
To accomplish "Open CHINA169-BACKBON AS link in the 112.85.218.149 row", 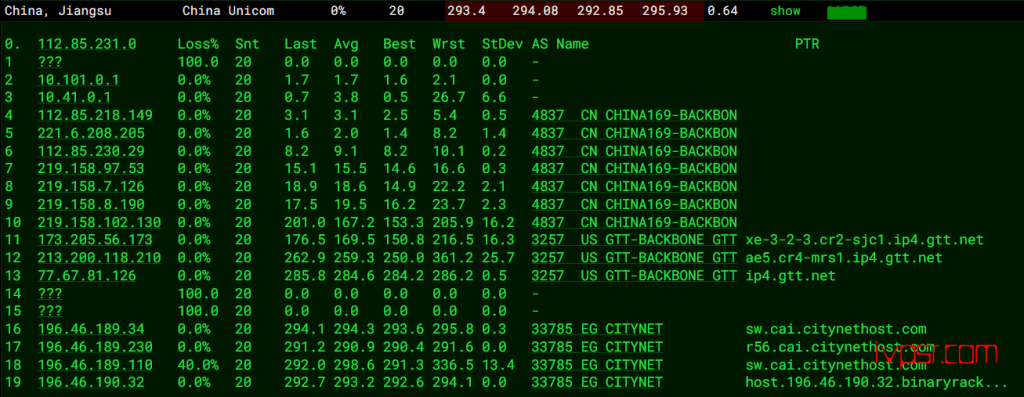I will click(634, 116).
